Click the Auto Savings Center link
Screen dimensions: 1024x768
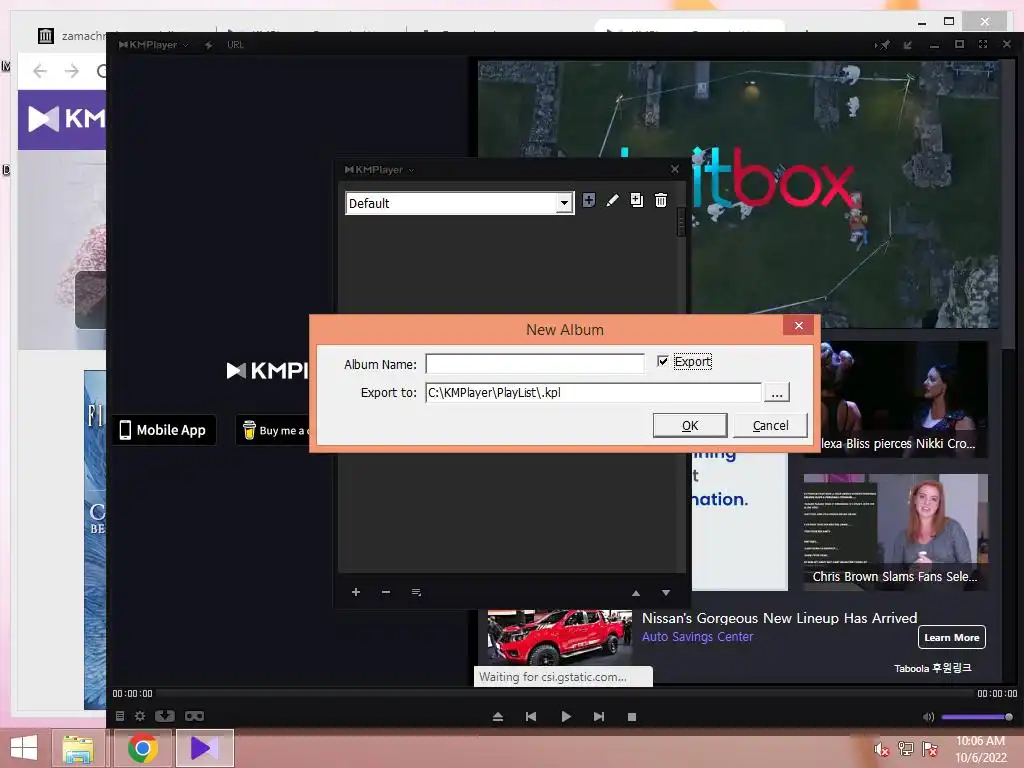[697, 637]
